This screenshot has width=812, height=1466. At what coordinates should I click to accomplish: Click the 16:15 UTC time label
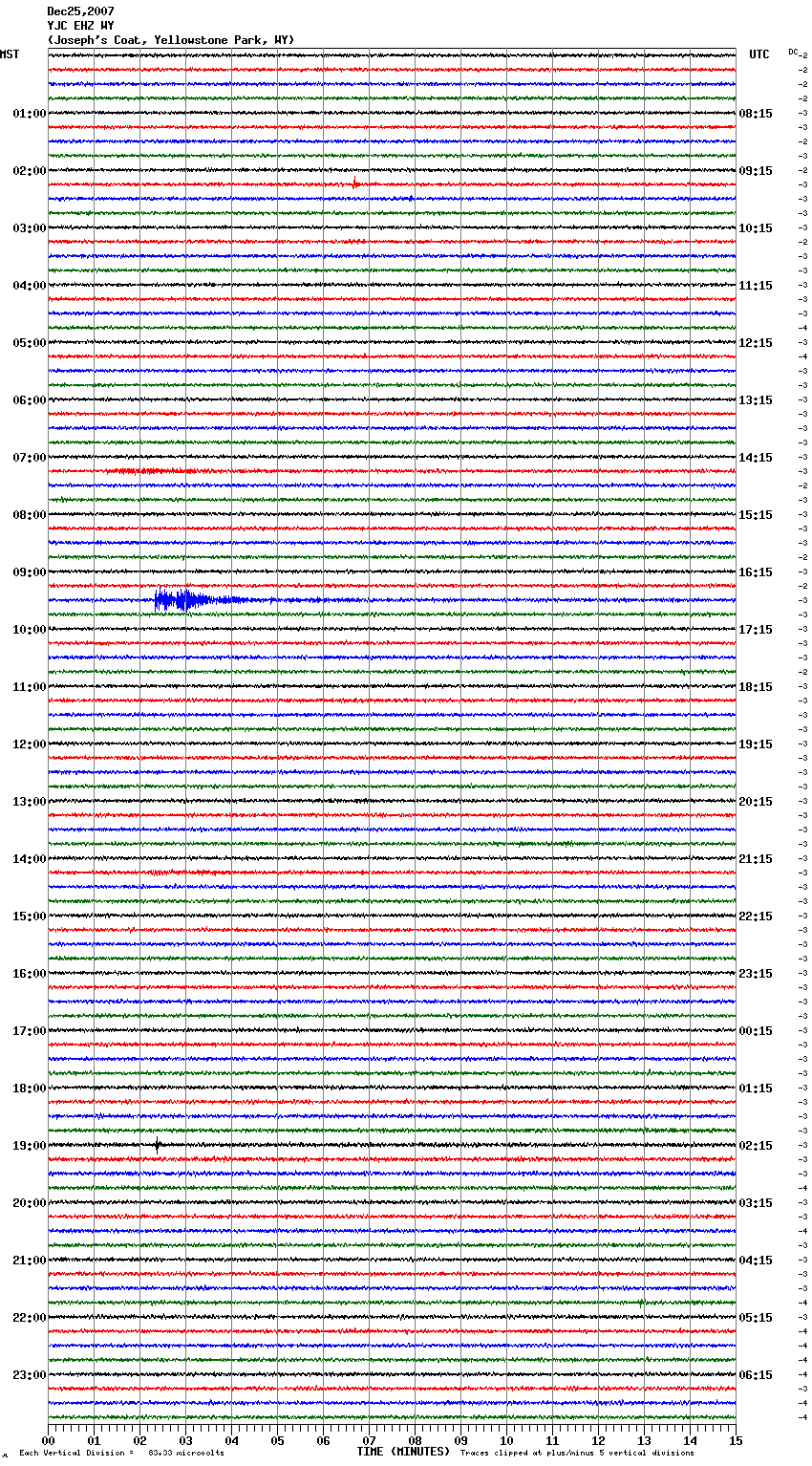coord(756,572)
